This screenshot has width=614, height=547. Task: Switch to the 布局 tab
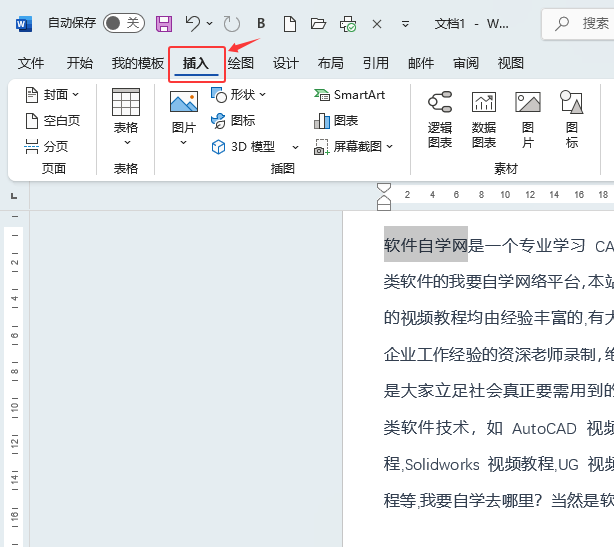(330, 63)
